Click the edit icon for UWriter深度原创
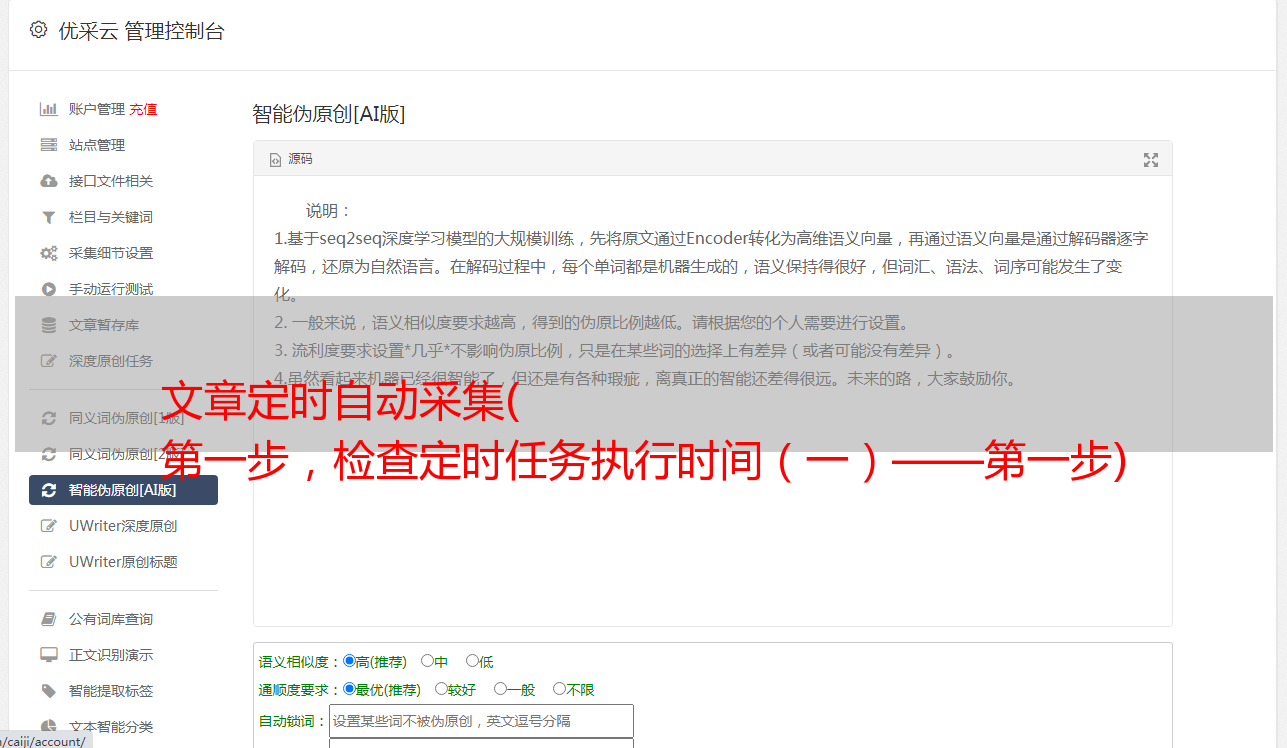 pos(48,526)
